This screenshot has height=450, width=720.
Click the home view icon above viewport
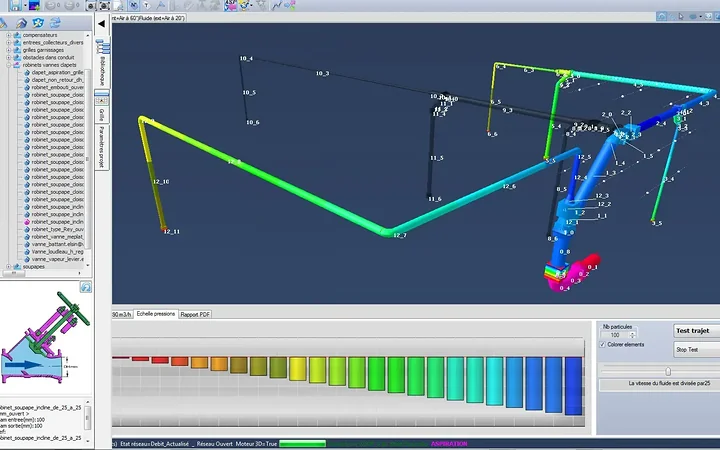click(662, 17)
